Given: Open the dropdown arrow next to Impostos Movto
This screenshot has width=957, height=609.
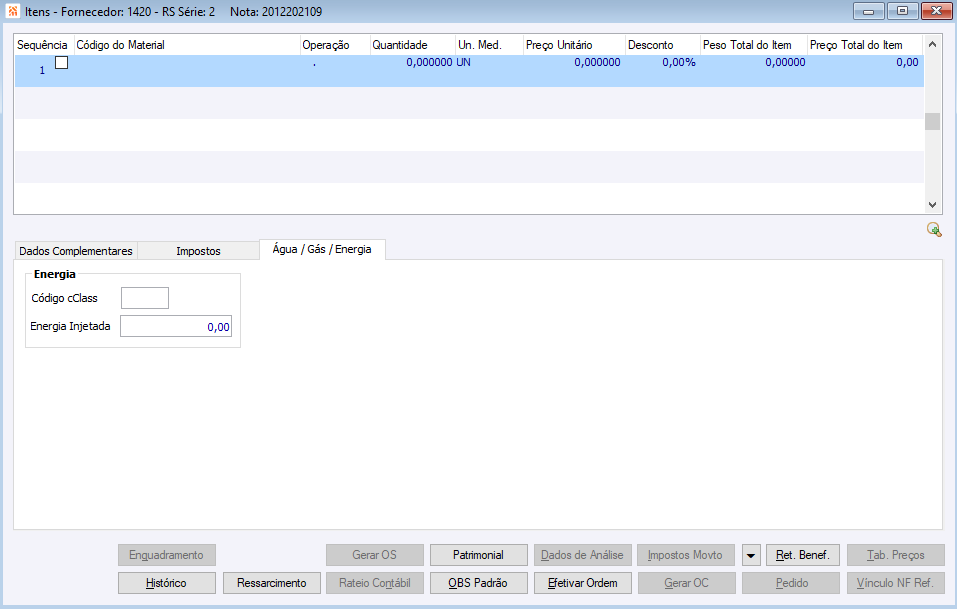Looking at the screenshot, I should click(751, 555).
